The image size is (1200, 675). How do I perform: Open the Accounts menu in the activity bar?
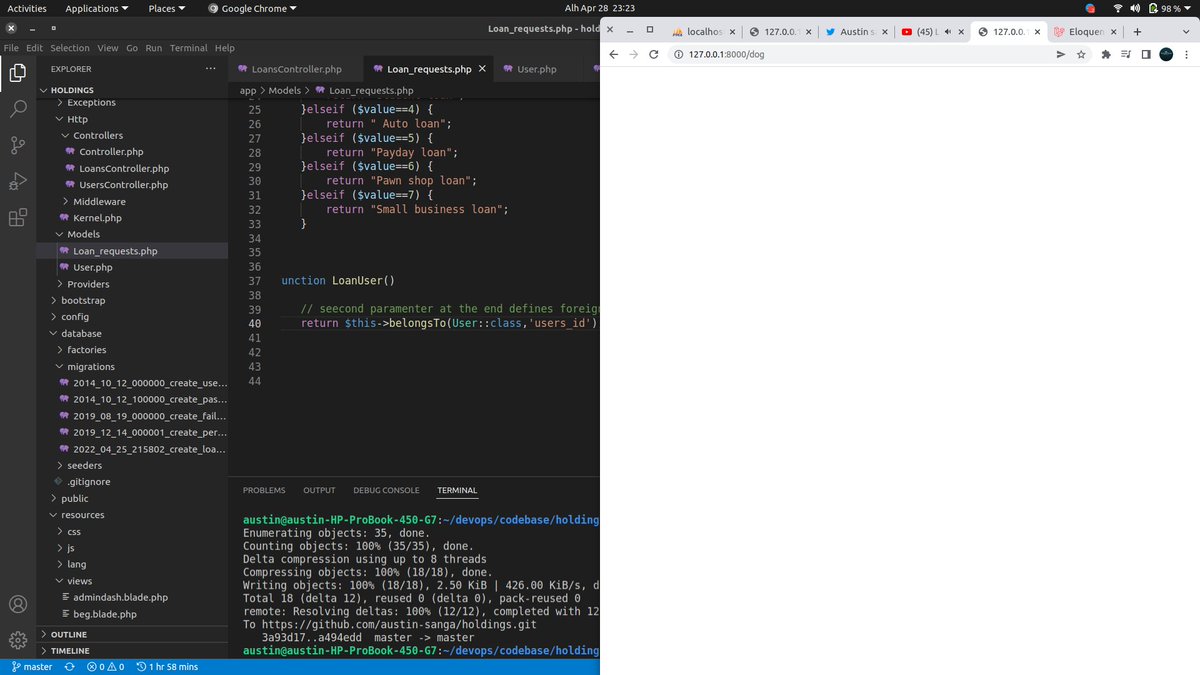(x=18, y=604)
